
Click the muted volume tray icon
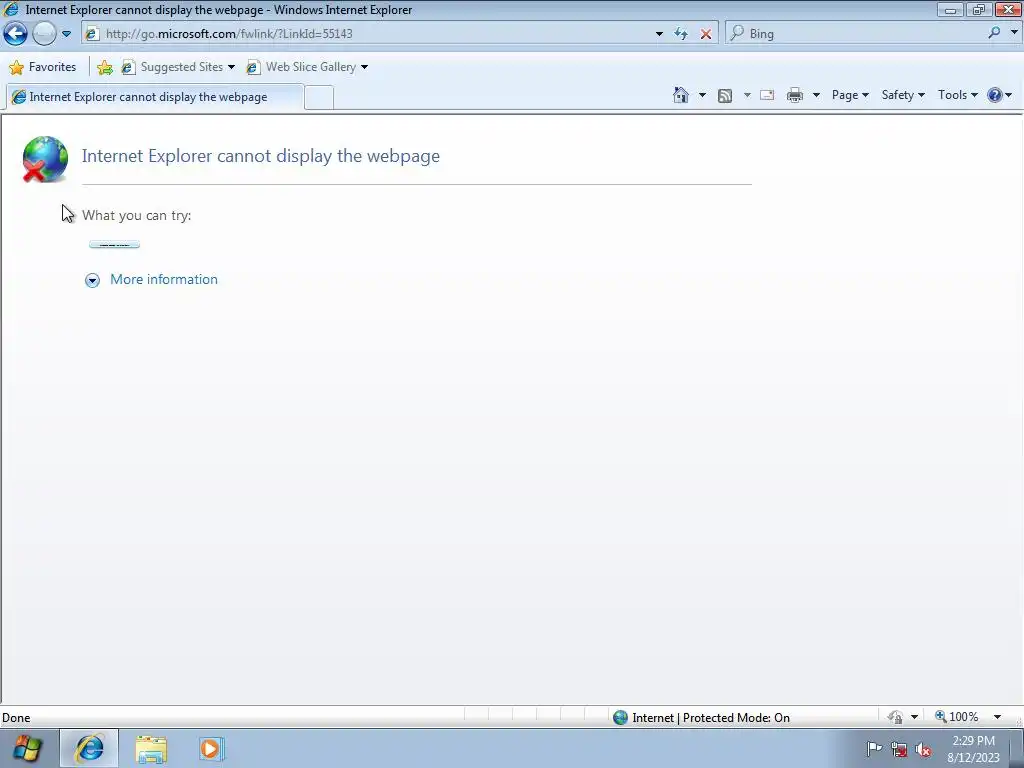click(923, 750)
